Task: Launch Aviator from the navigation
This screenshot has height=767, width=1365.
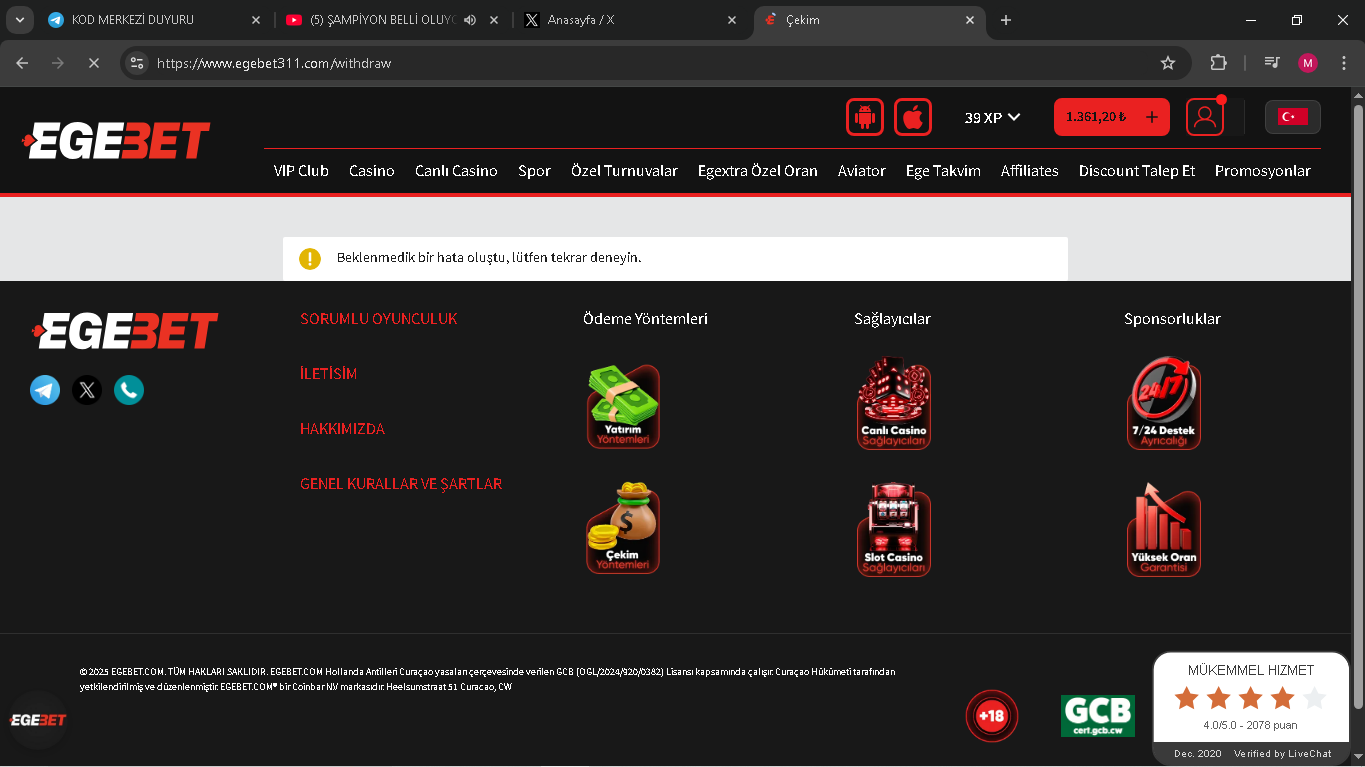Action: [862, 171]
